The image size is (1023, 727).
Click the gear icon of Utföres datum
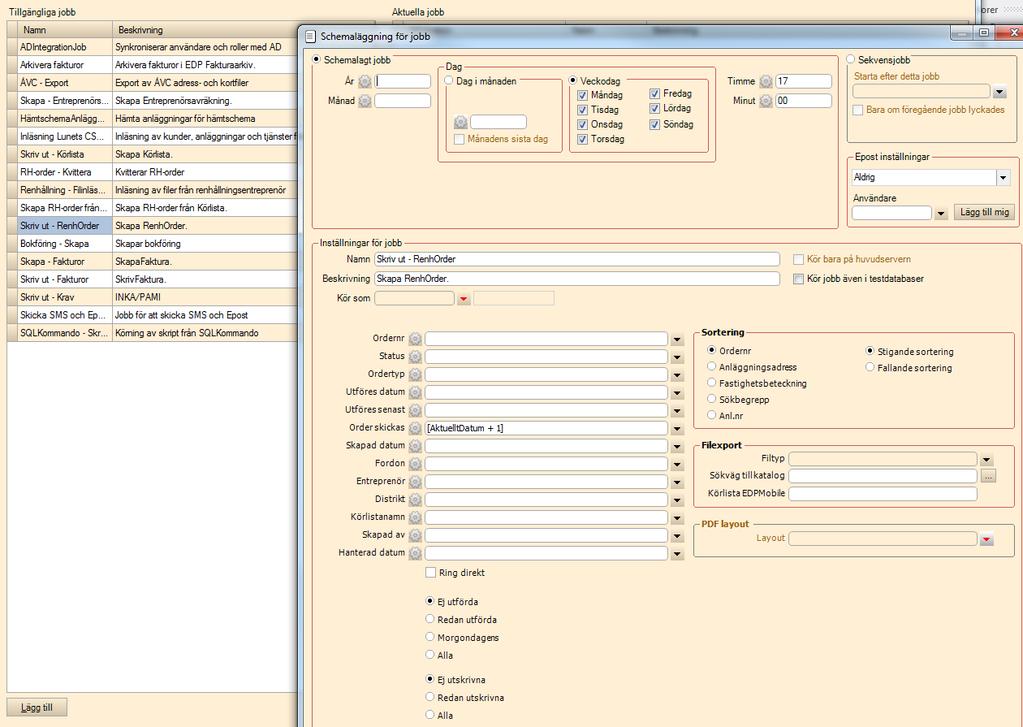tap(415, 393)
